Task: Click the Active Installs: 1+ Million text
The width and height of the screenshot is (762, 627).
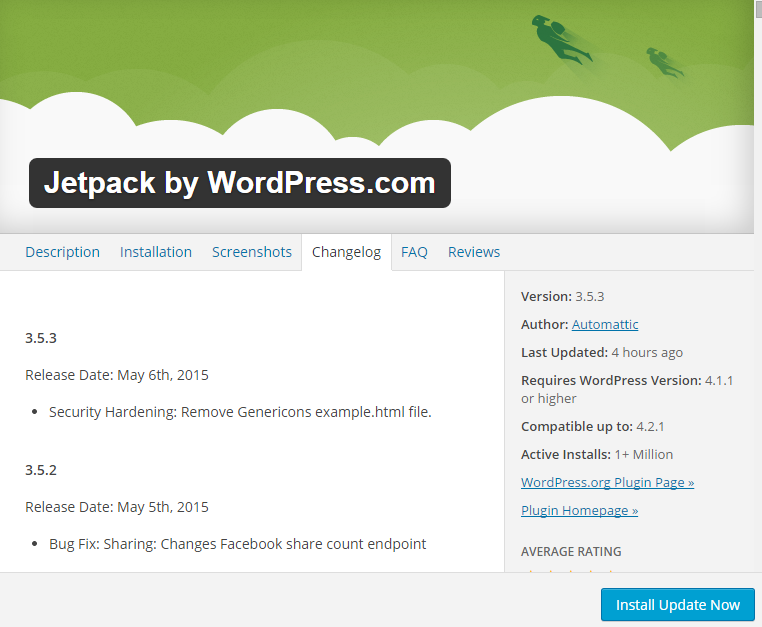Action: click(597, 454)
